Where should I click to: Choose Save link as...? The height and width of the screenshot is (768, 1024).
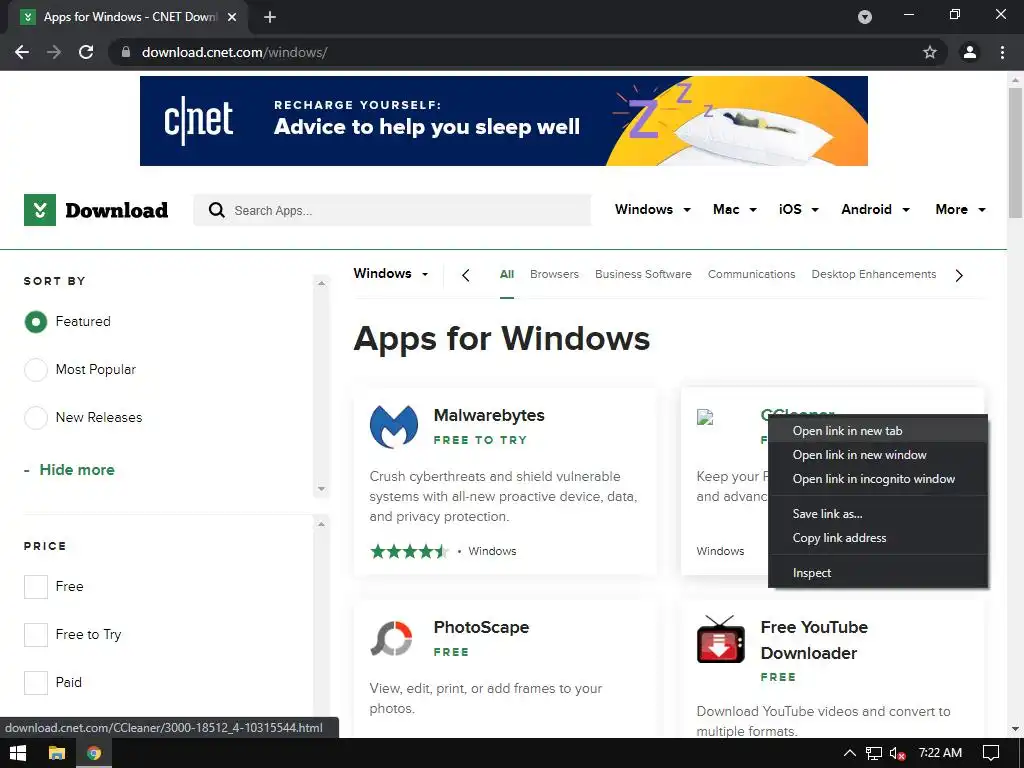click(x=878, y=514)
